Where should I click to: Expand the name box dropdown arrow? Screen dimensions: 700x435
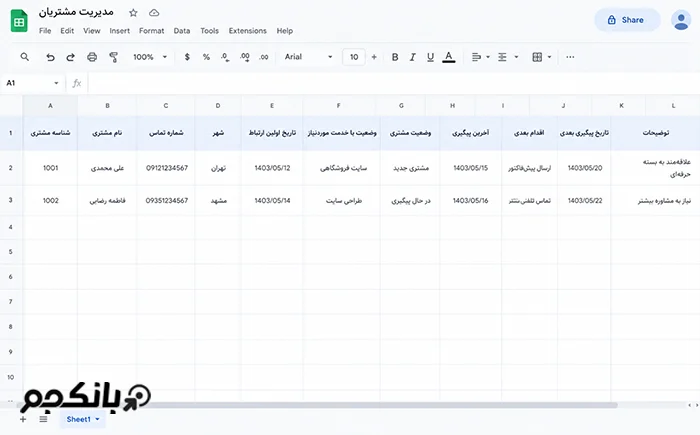click(x=56, y=83)
